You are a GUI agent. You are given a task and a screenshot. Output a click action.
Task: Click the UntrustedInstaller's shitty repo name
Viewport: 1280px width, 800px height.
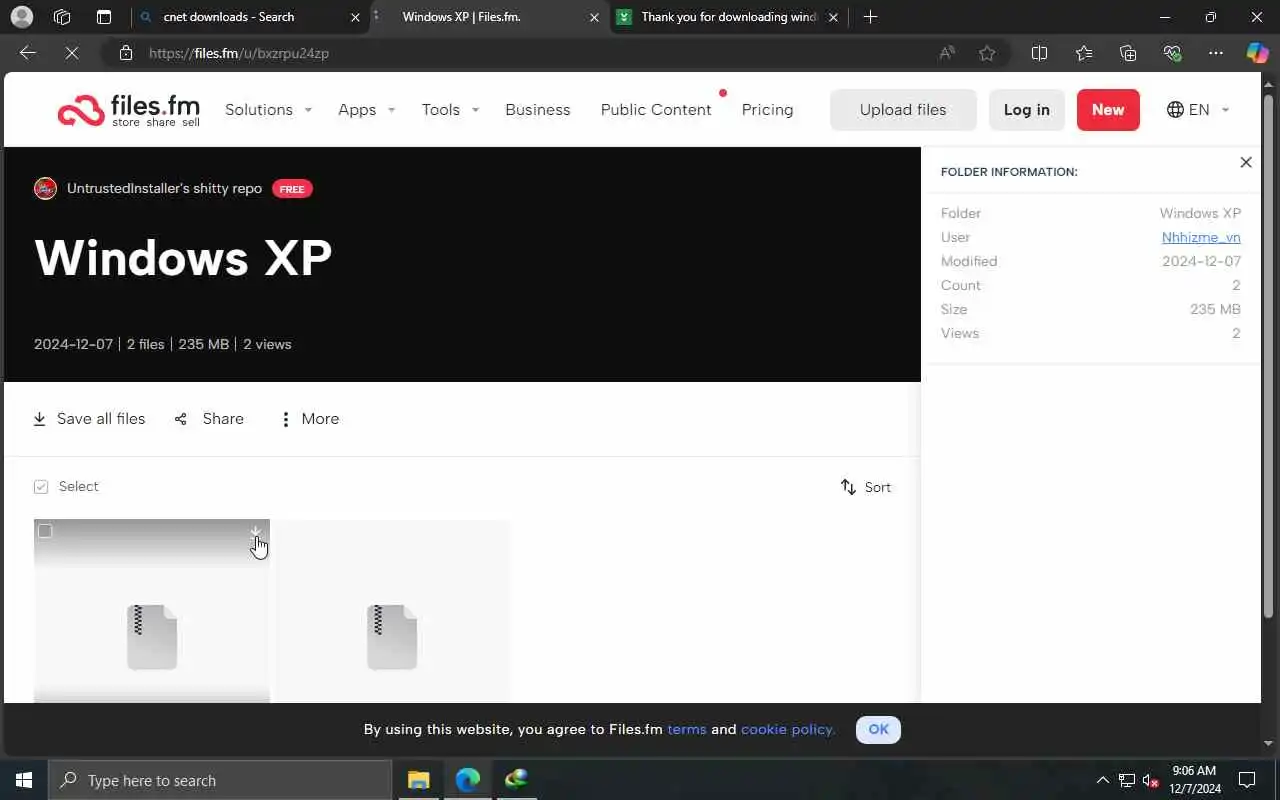(164, 188)
